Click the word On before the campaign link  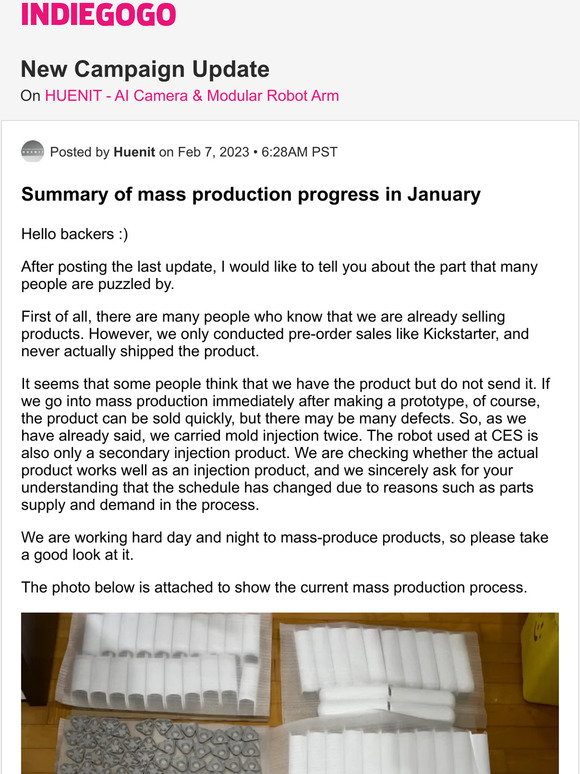click(30, 95)
